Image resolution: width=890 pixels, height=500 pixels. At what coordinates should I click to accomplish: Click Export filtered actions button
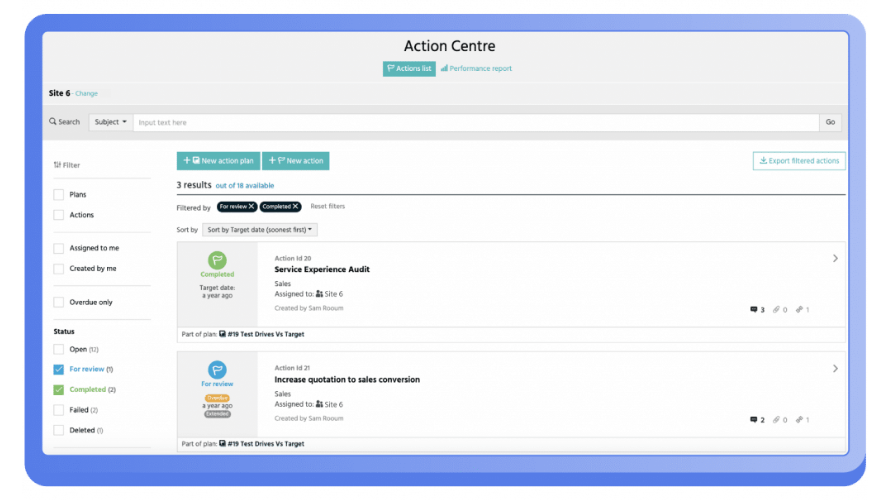pyautogui.click(x=799, y=161)
